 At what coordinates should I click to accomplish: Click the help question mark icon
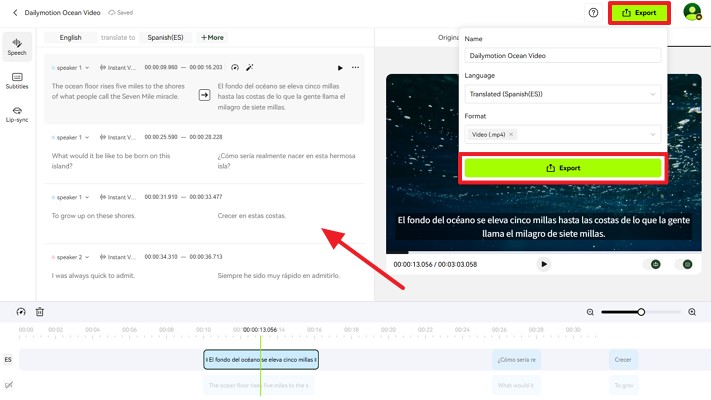(593, 13)
